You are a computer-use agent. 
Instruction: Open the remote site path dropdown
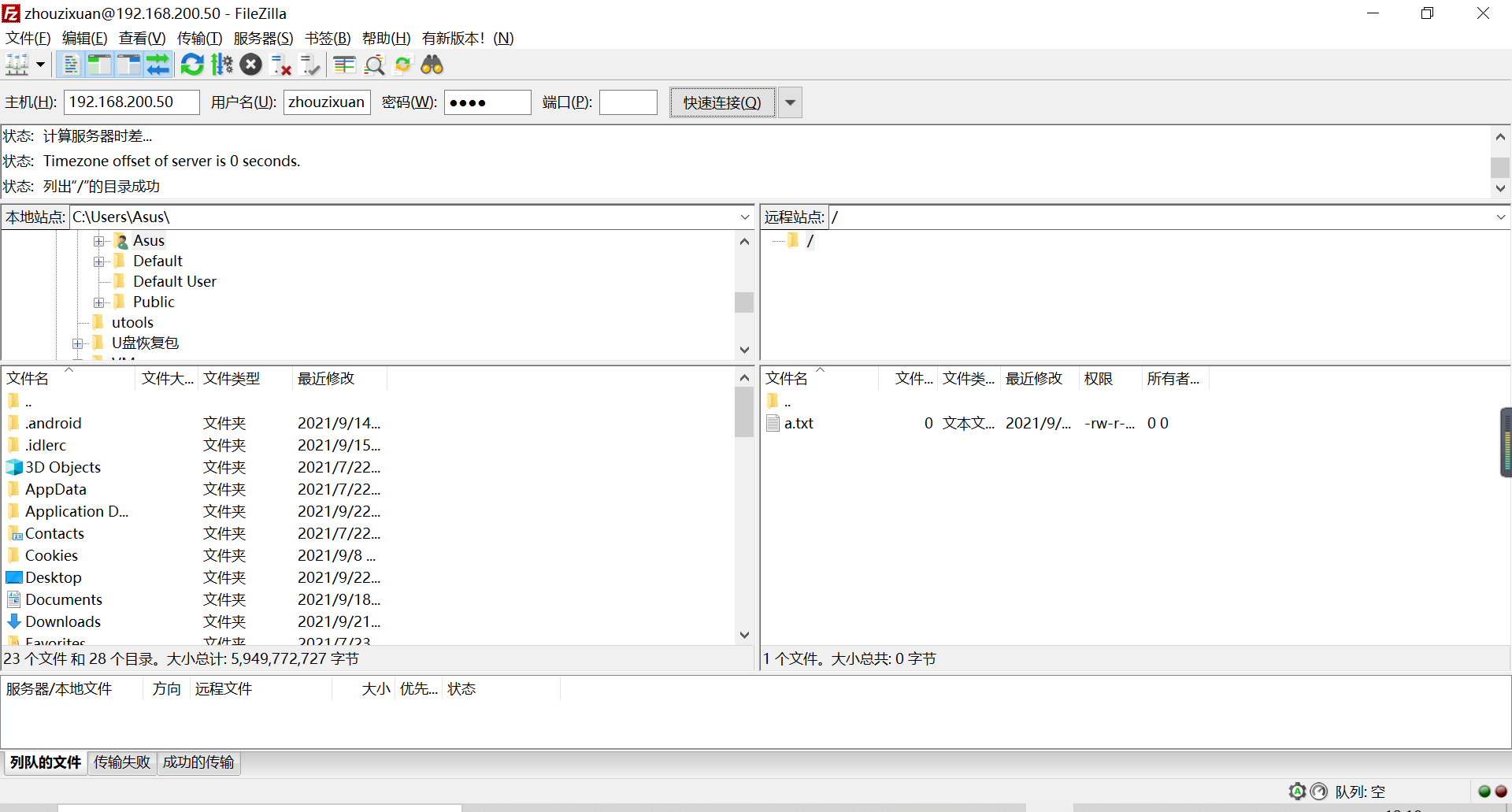click(x=1500, y=217)
